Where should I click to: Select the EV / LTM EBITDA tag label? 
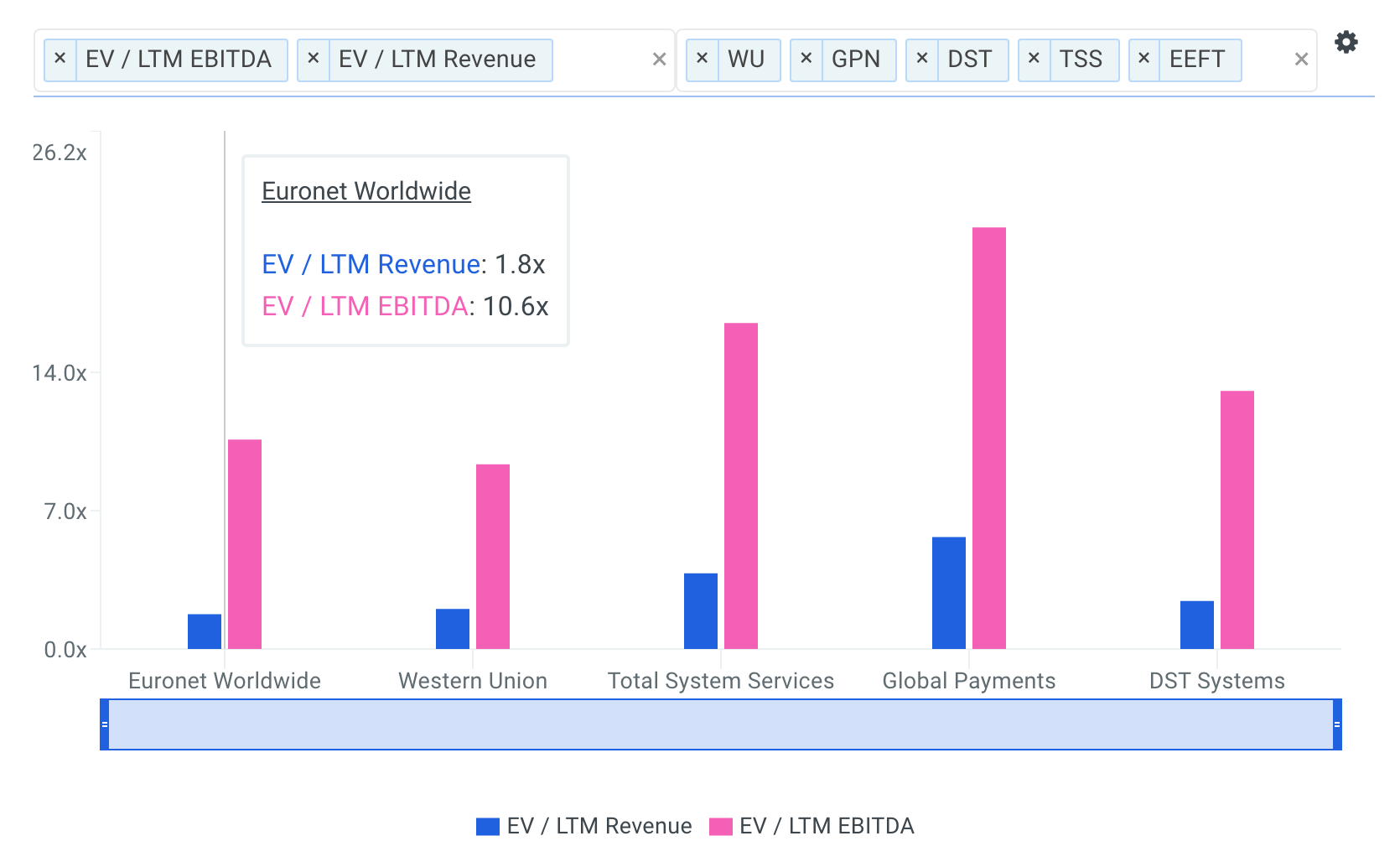point(179,60)
